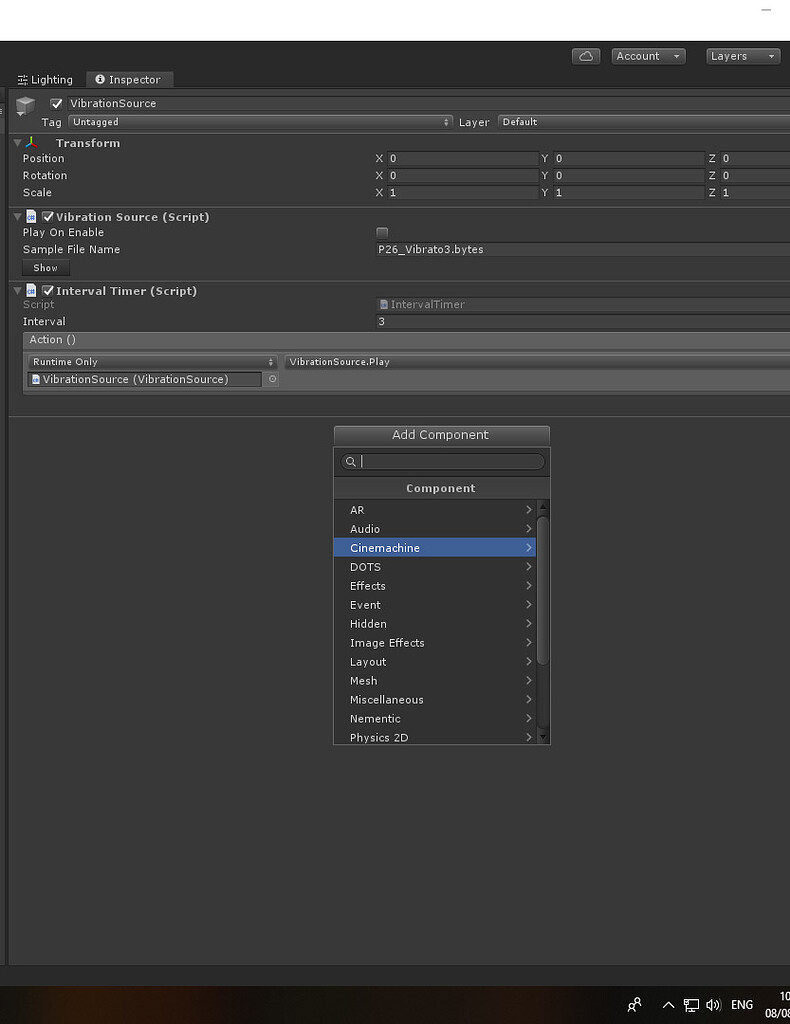Open the Hidden component category

coord(435,624)
